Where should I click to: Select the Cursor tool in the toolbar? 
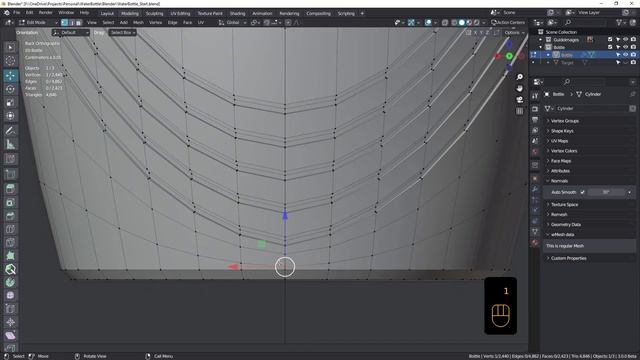click(11, 61)
